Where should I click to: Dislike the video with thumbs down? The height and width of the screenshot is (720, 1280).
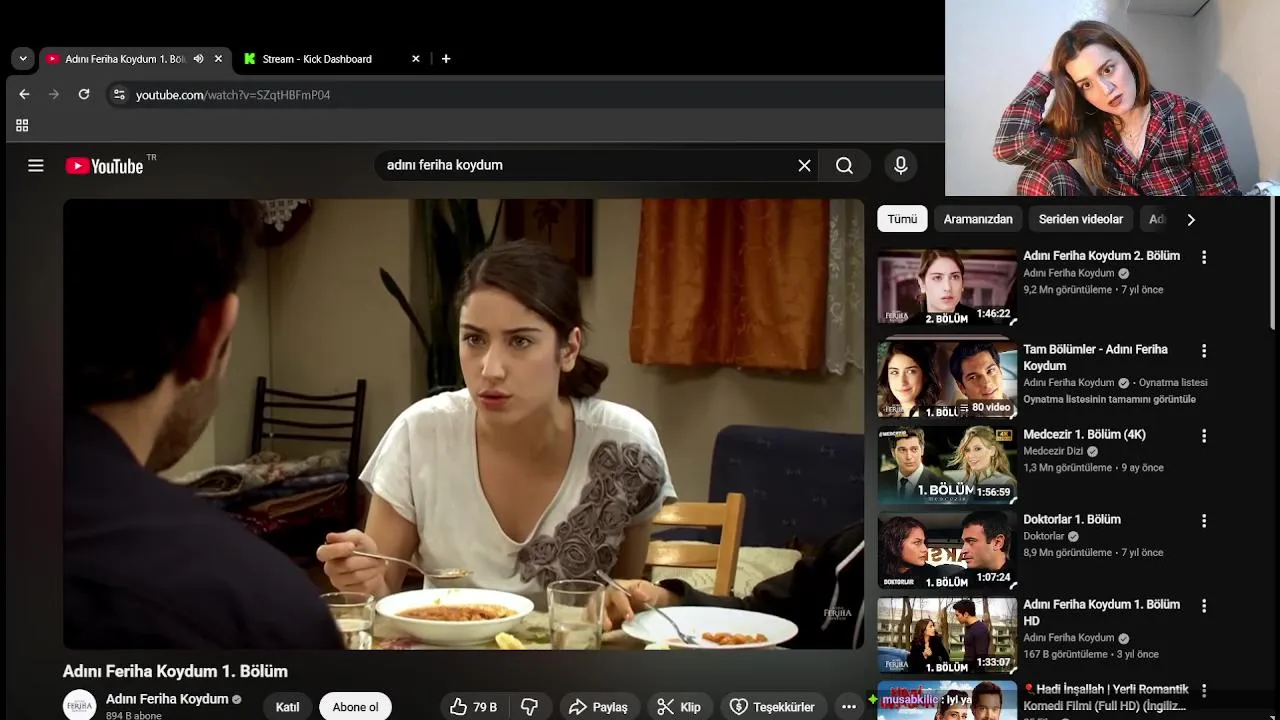(530, 707)
